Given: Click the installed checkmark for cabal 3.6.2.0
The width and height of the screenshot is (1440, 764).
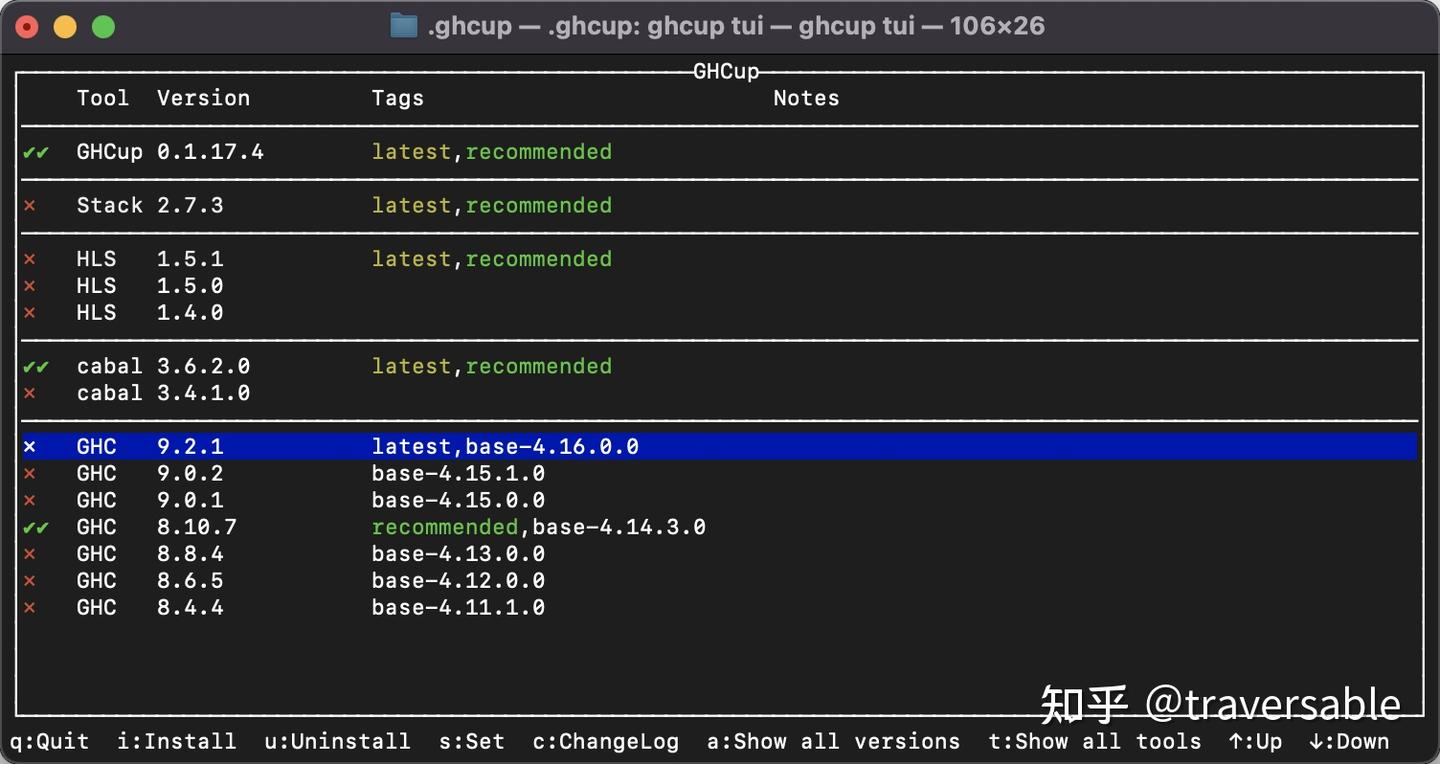Looking at the screenshot, I should pos(35,366).
